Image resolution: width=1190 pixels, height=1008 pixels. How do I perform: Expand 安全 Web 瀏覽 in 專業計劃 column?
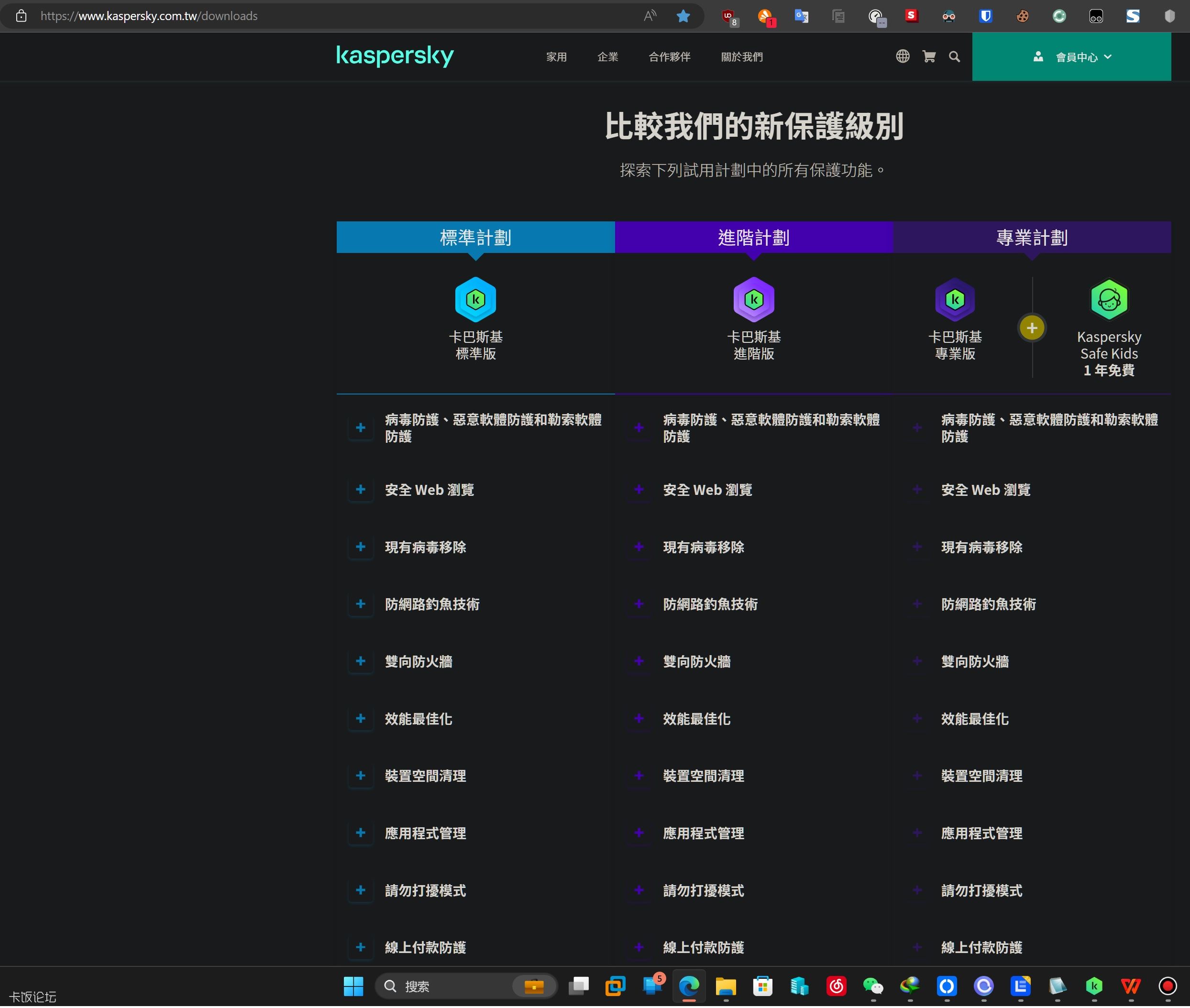917,490
